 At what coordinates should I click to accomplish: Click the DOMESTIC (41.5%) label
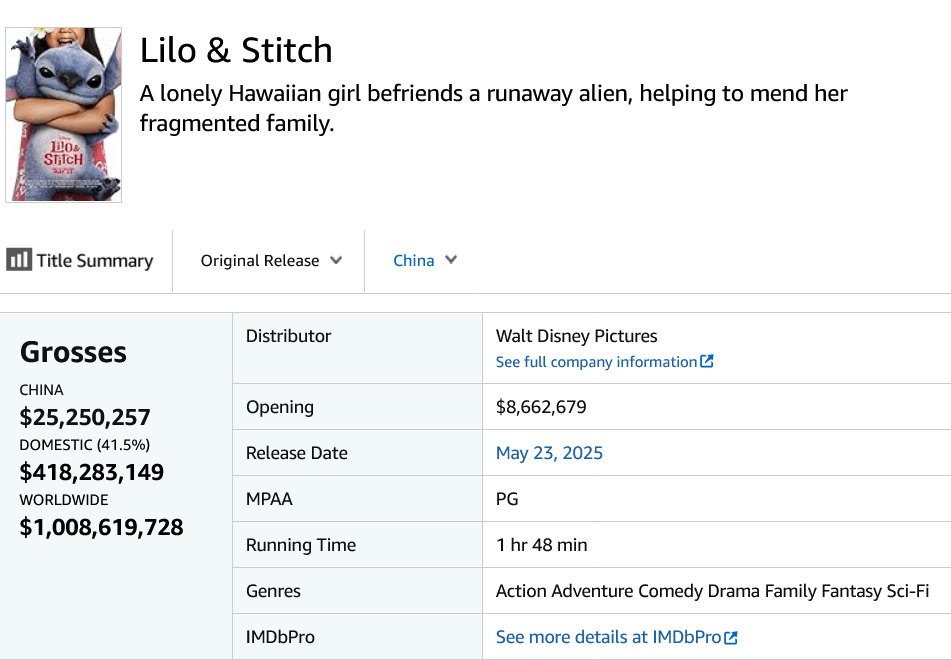pos(85,445)
